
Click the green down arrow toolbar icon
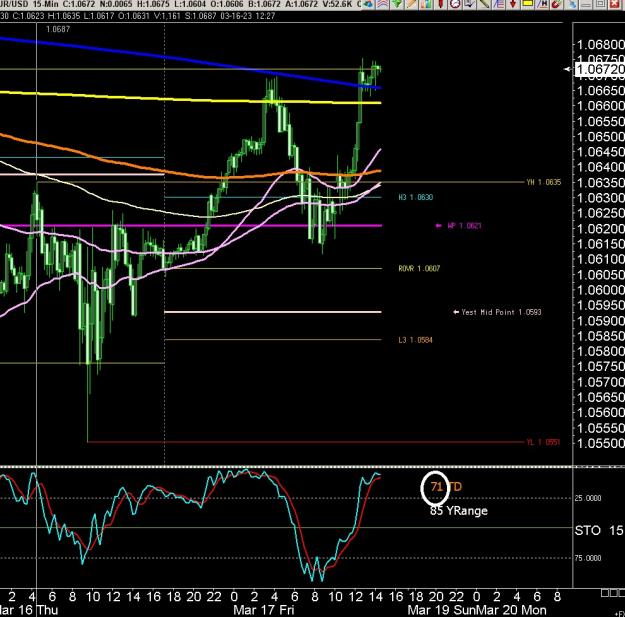tap(397, 4)
